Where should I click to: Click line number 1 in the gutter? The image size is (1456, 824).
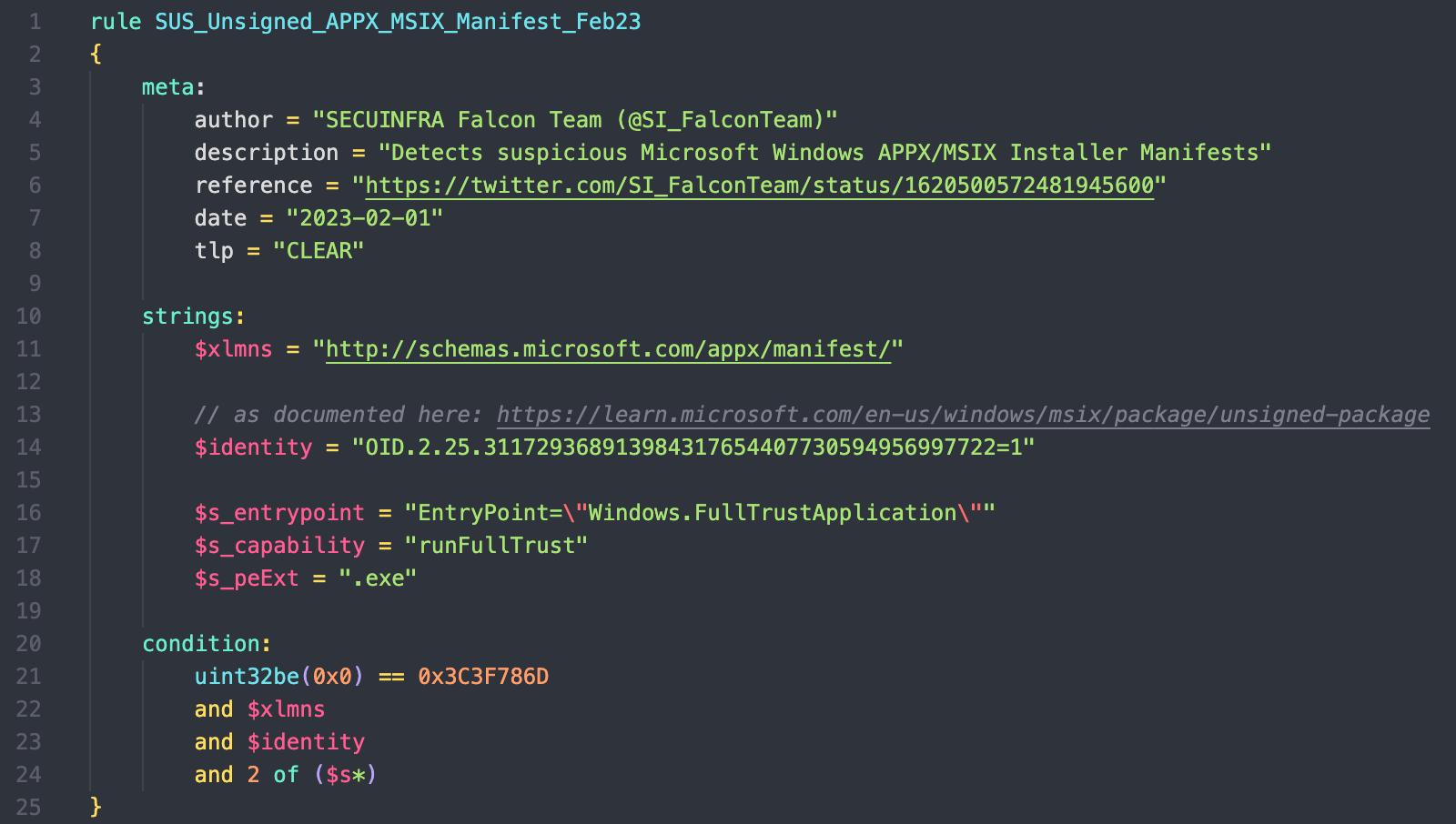[x=35, y=22]
